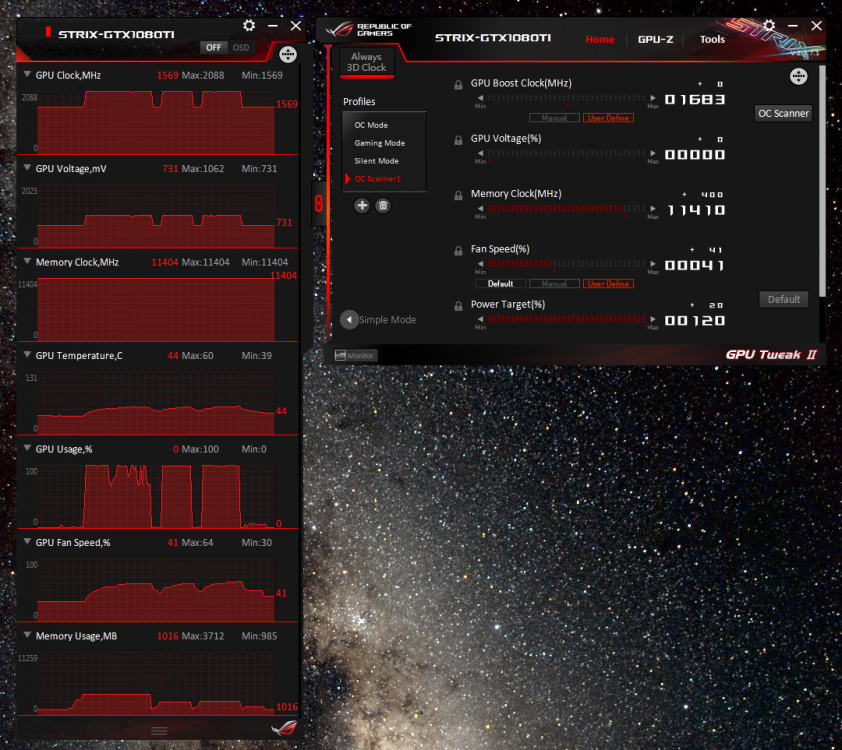Open the Home tab
This screenshot has width=842, height=750.
(x=600, y=39)
